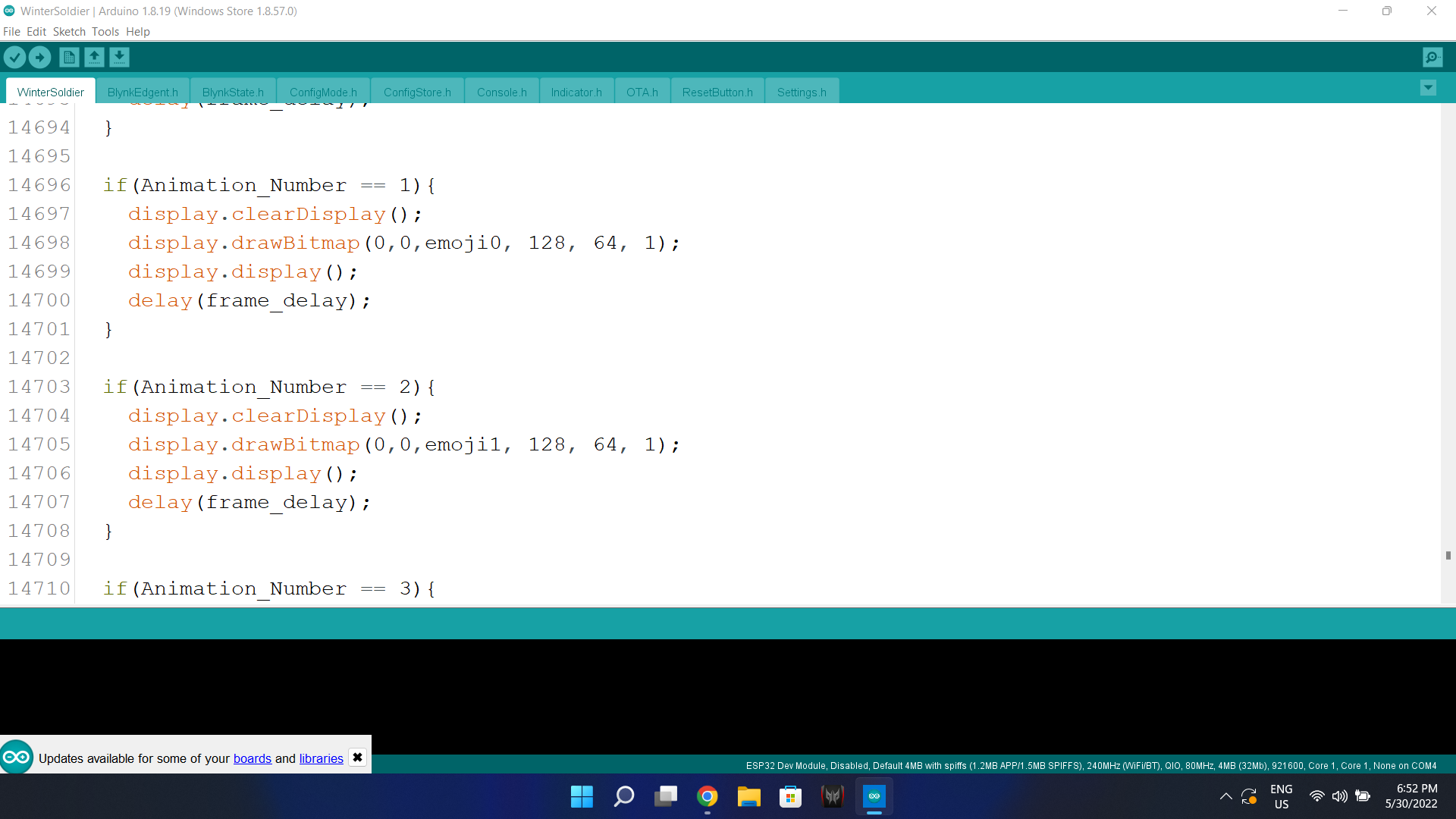This screenshot has width=1456, height=819.
Task: Open the Serial Monitor magnifier icon
Action: (1432, 57)
